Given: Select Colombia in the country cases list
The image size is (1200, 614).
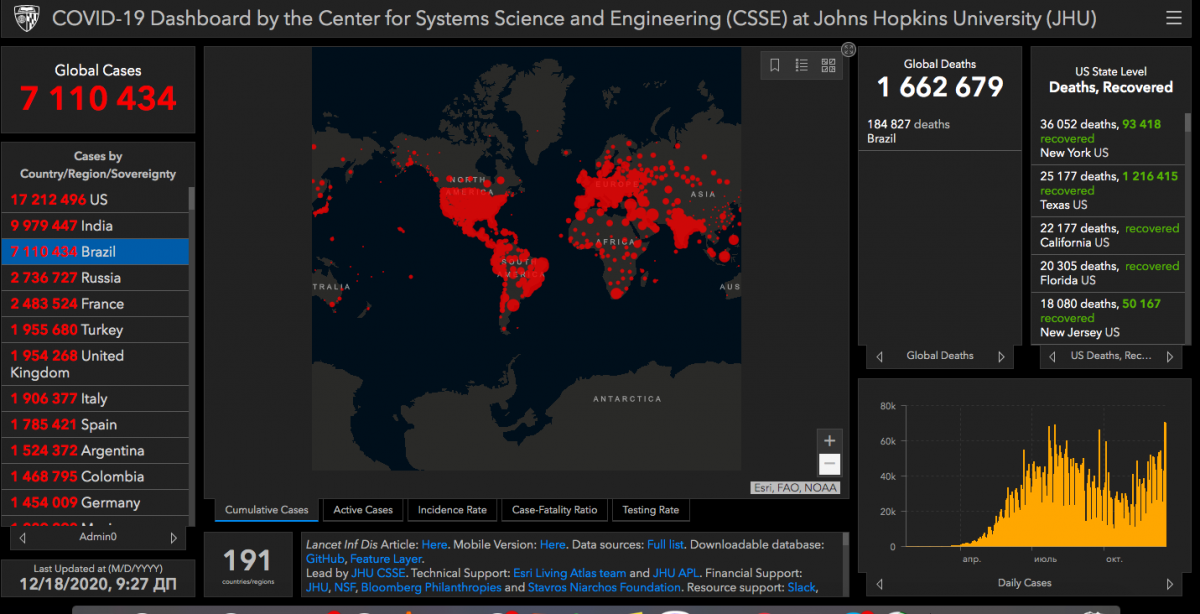Looking at the screenshot, I should coord(95,477).
